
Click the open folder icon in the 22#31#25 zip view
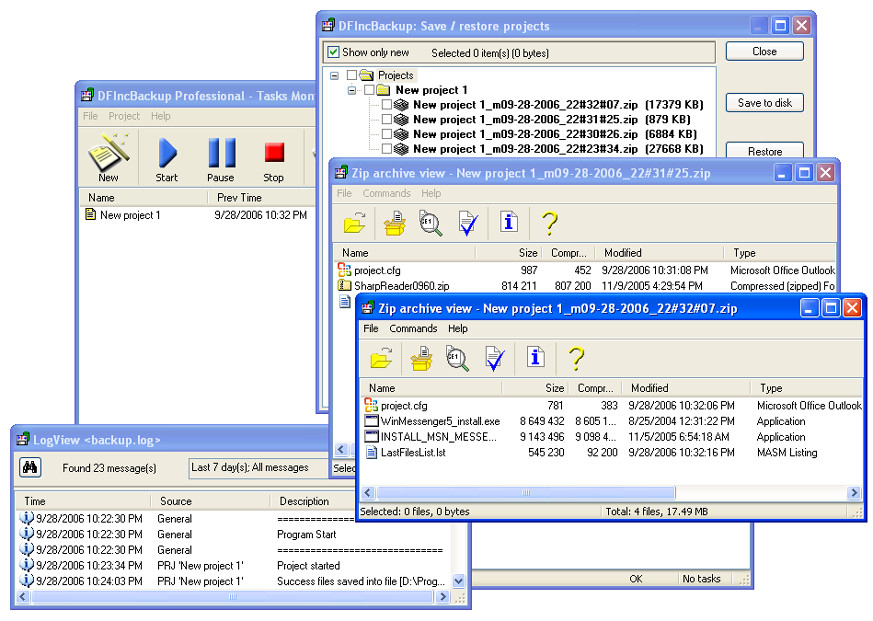point(355,223)
